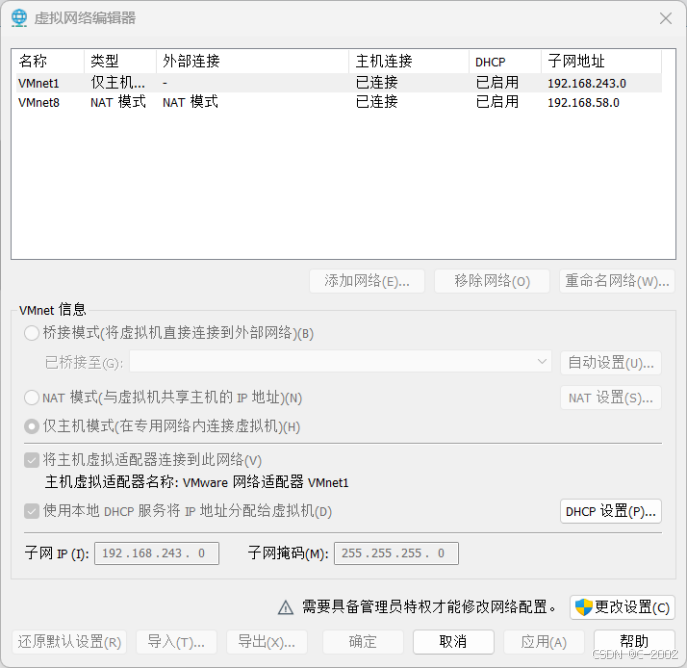Click the 主机连接 column header
This screenshot has width=688, height=668.
click(409, 61)
